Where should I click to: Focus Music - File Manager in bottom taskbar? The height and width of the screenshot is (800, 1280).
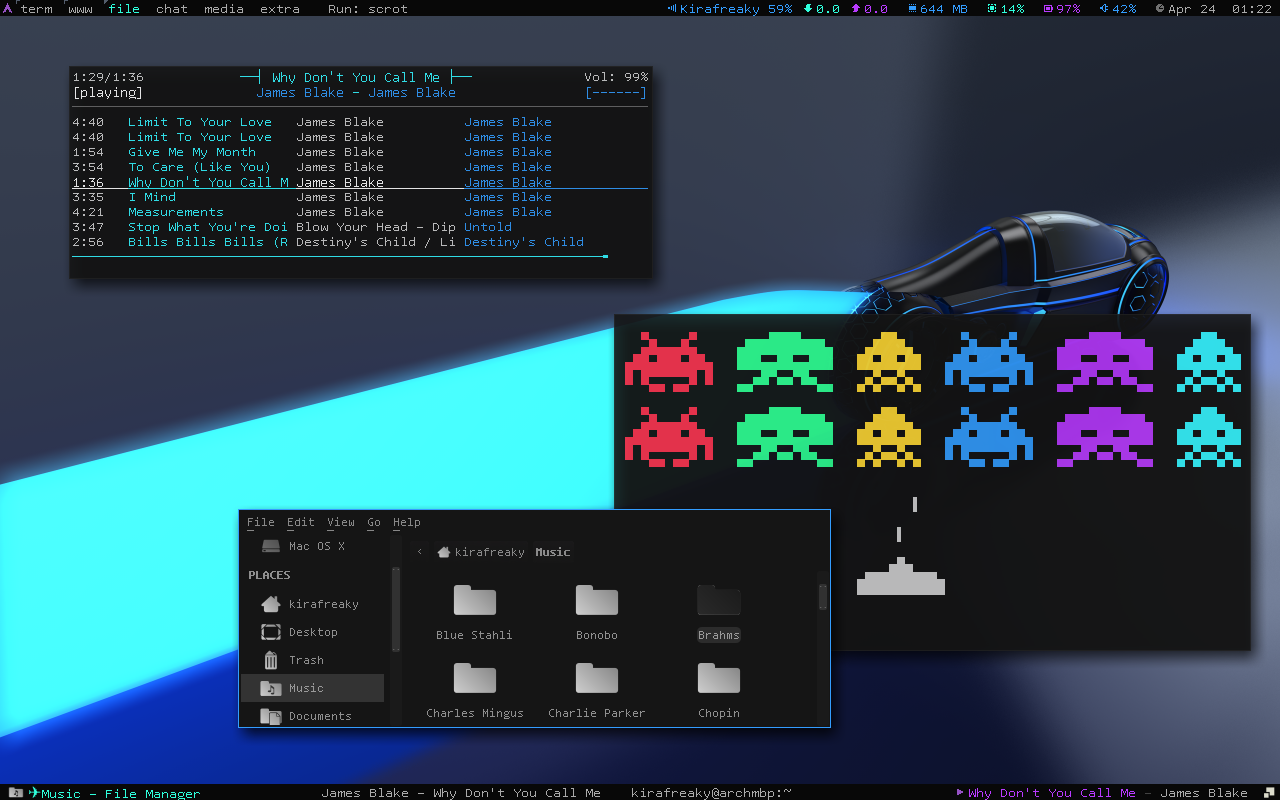pos(115,793)
